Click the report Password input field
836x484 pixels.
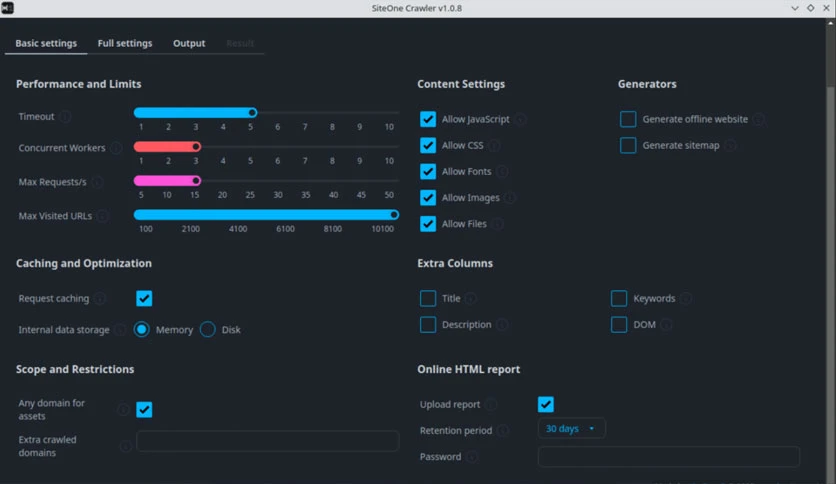(669, 457)
